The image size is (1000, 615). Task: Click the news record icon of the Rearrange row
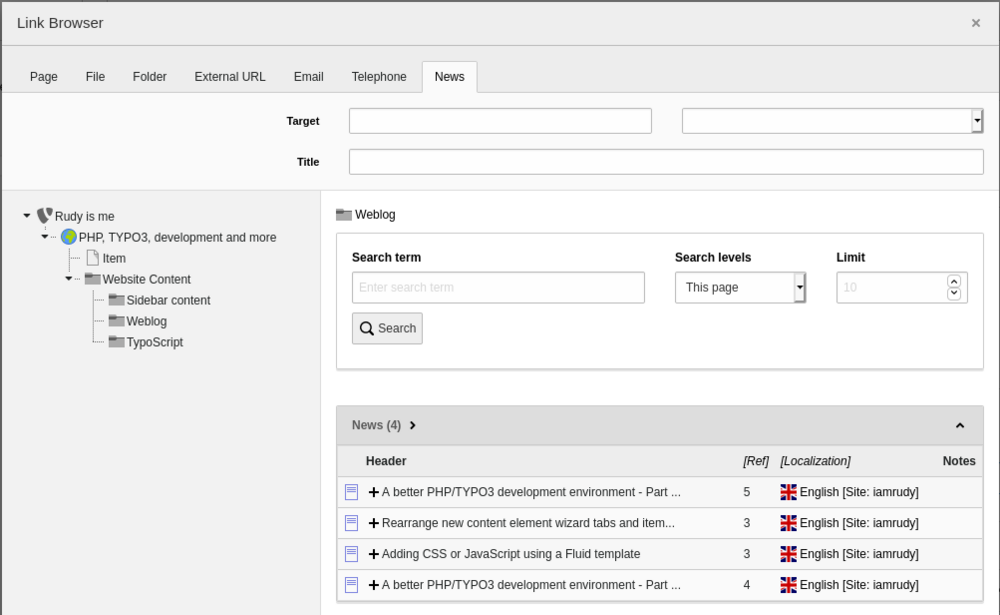(x=351, y=523)
